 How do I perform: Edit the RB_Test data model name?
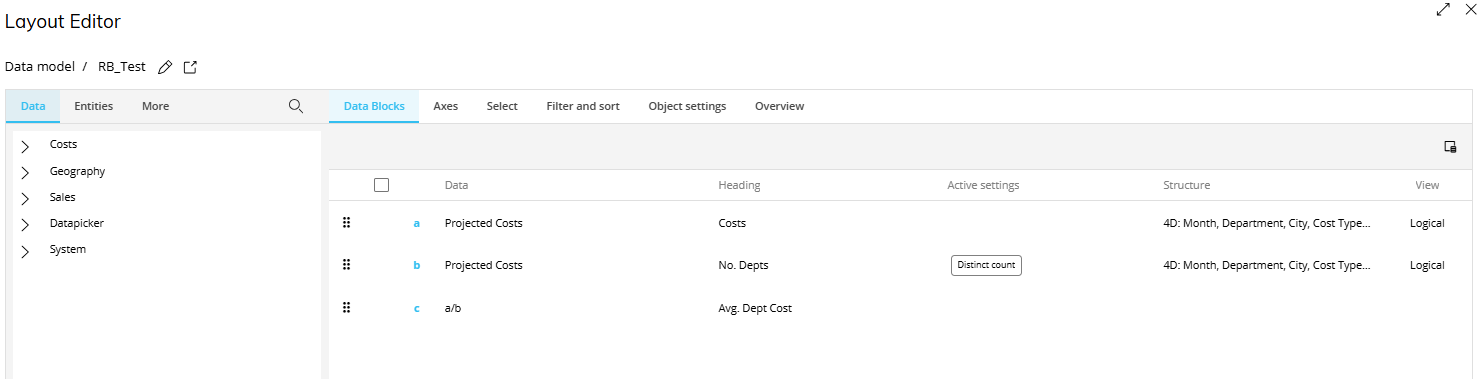point(166,67)
